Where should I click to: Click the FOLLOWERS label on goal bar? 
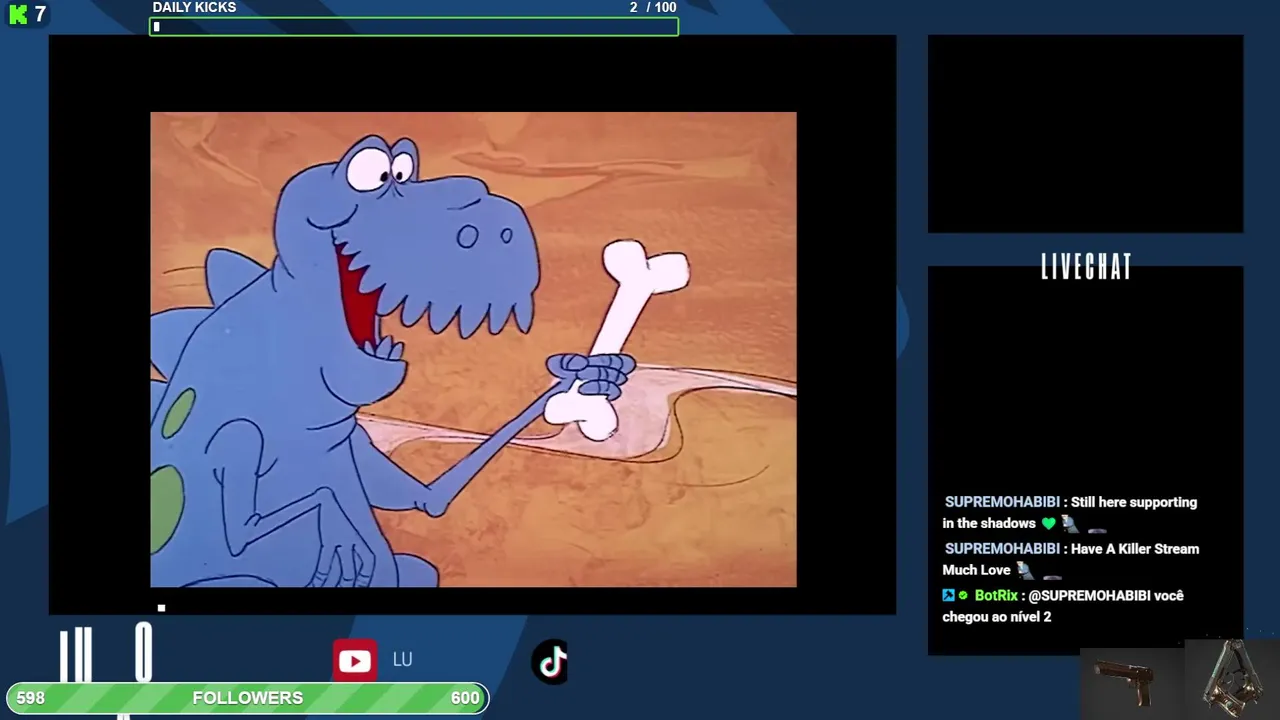[x=248, y=698]
